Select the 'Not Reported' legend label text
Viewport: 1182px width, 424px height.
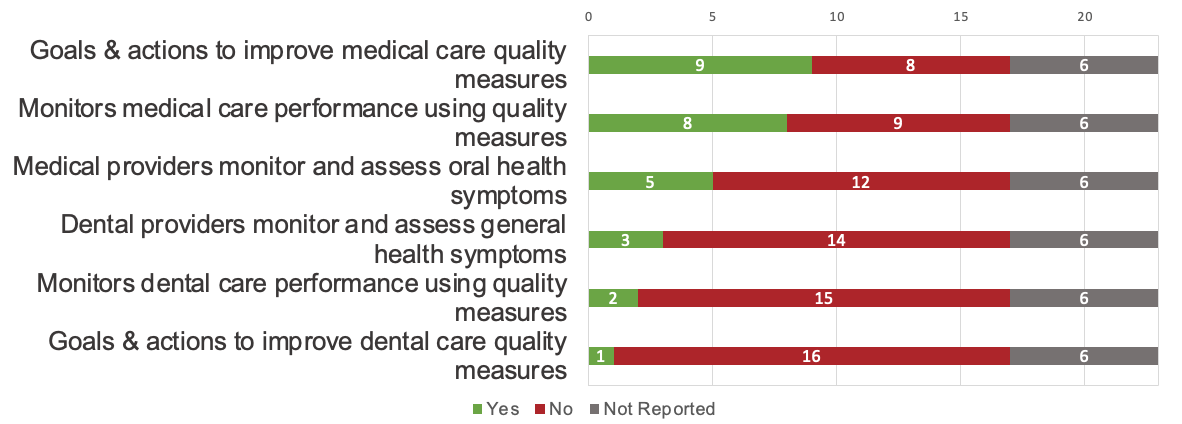point(659,409)
